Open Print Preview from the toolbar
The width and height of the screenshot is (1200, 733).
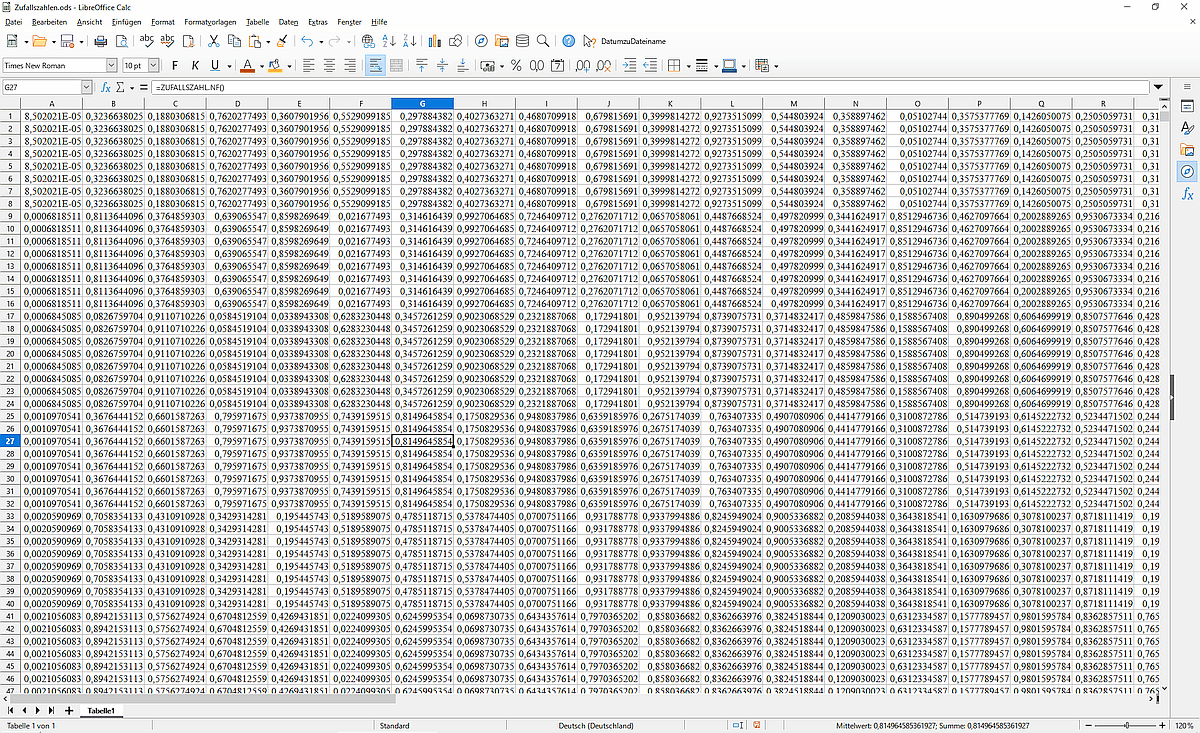pos(121,41)
